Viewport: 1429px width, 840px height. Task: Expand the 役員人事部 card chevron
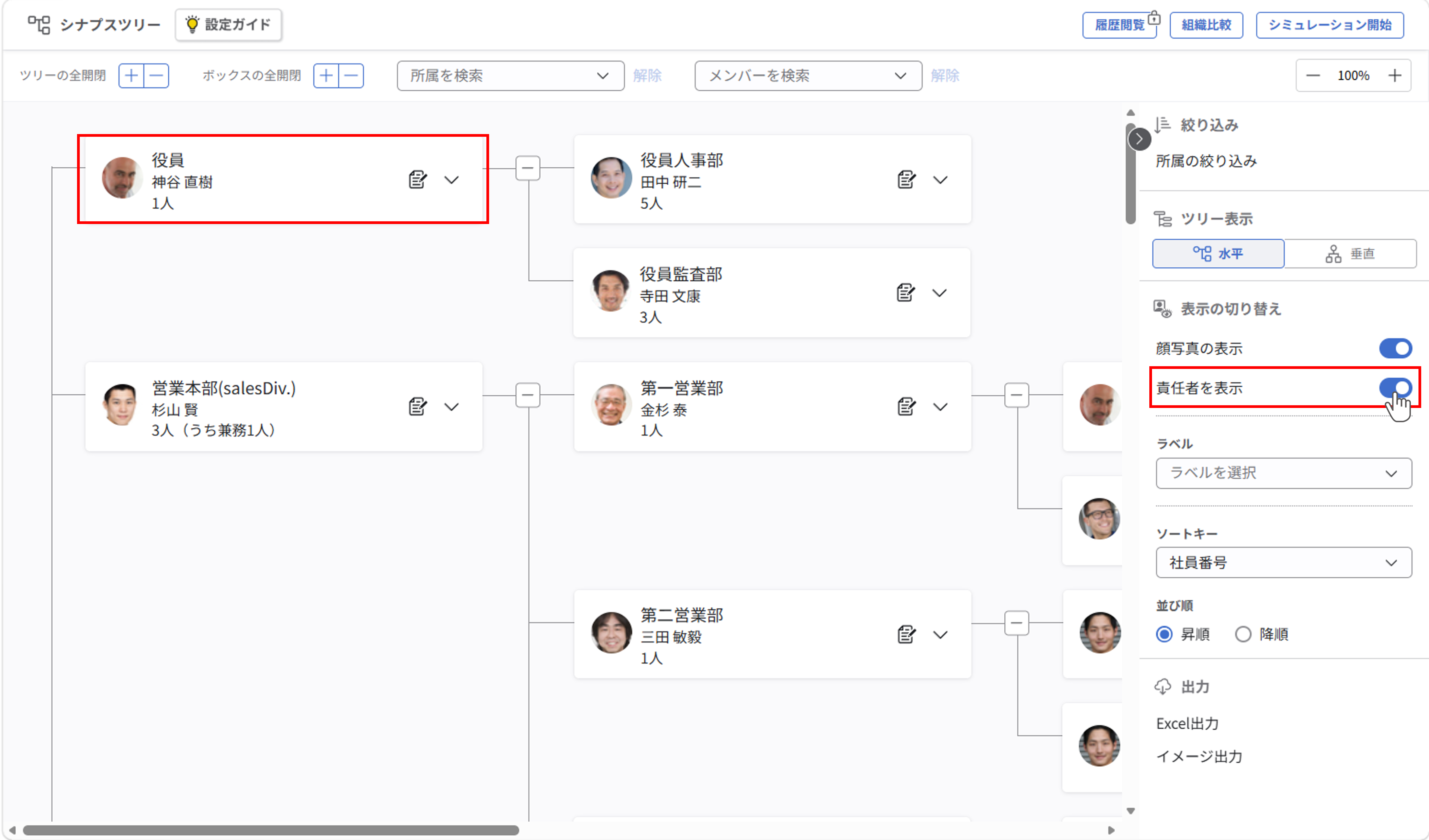pyautogui.click(x=940, y=180)
